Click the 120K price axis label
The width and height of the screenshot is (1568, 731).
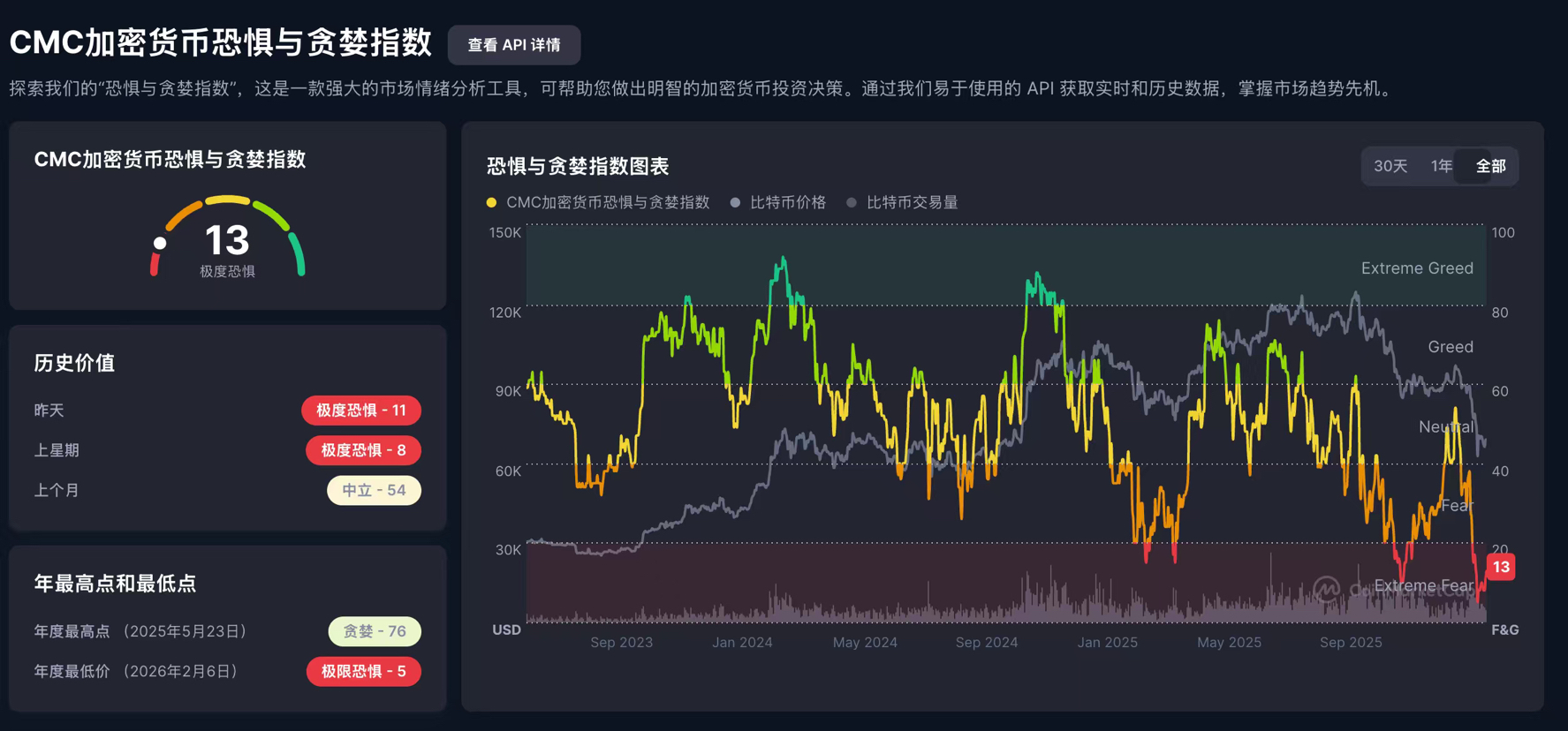coord(505,313)
